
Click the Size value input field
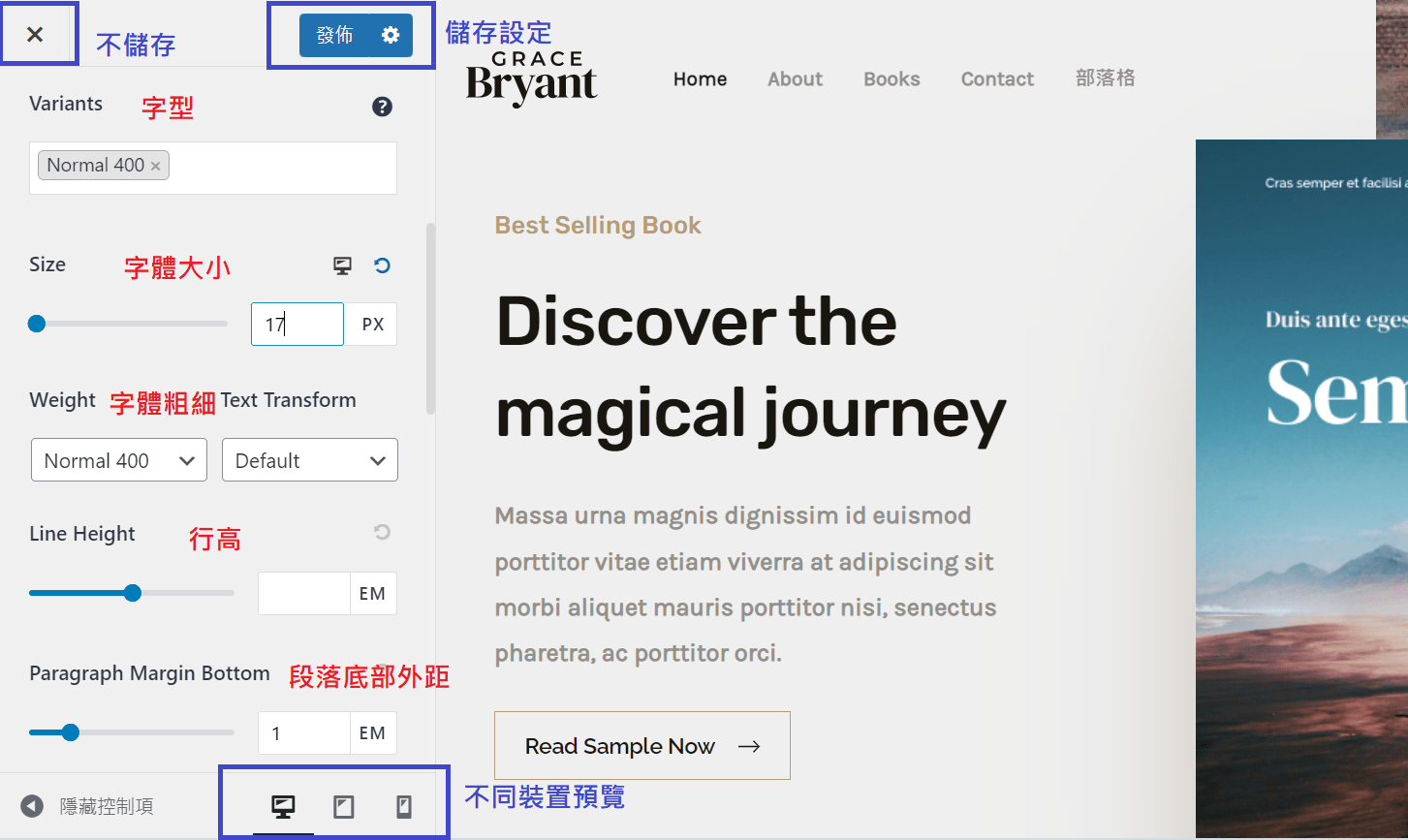297,324
